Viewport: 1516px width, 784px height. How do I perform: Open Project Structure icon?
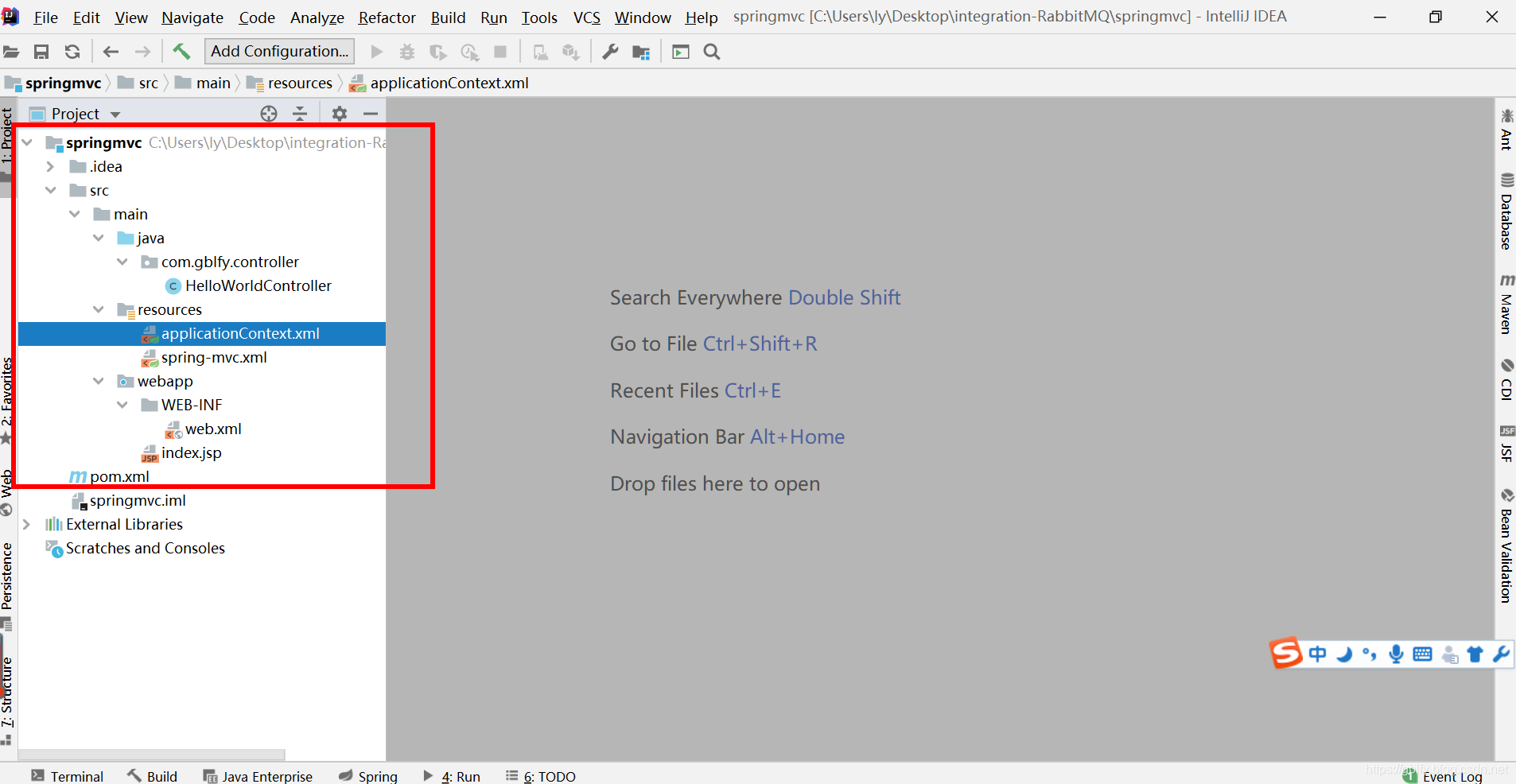(641, 52)
